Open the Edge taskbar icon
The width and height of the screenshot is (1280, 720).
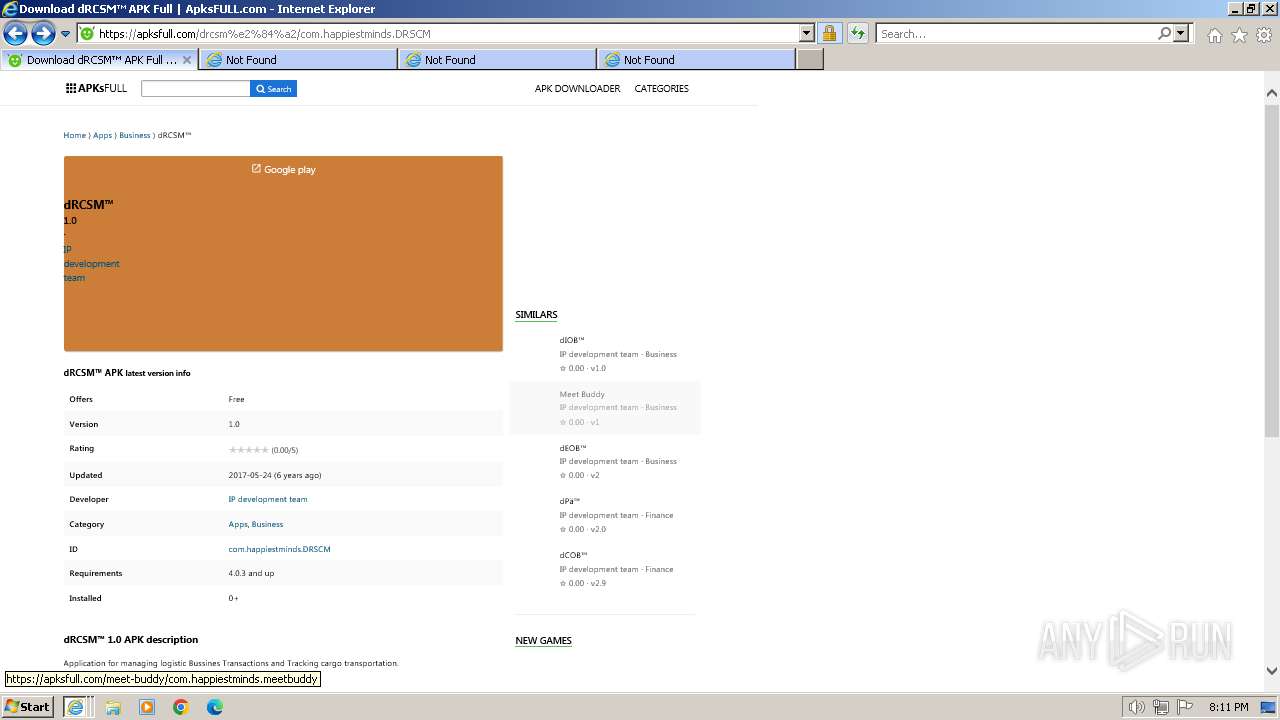click(215, 707)
